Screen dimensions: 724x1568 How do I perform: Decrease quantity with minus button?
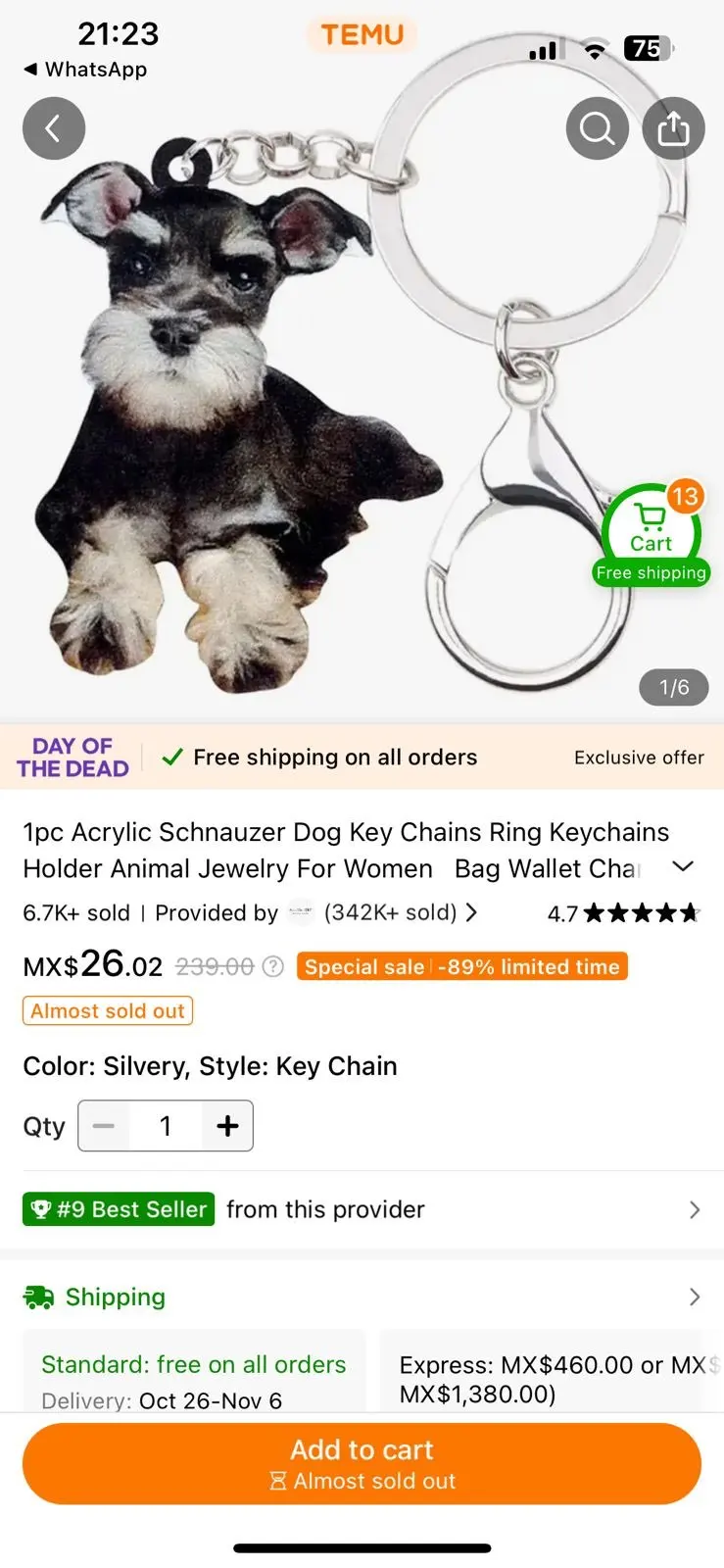pyautogui.click(x=104, y=1126)
